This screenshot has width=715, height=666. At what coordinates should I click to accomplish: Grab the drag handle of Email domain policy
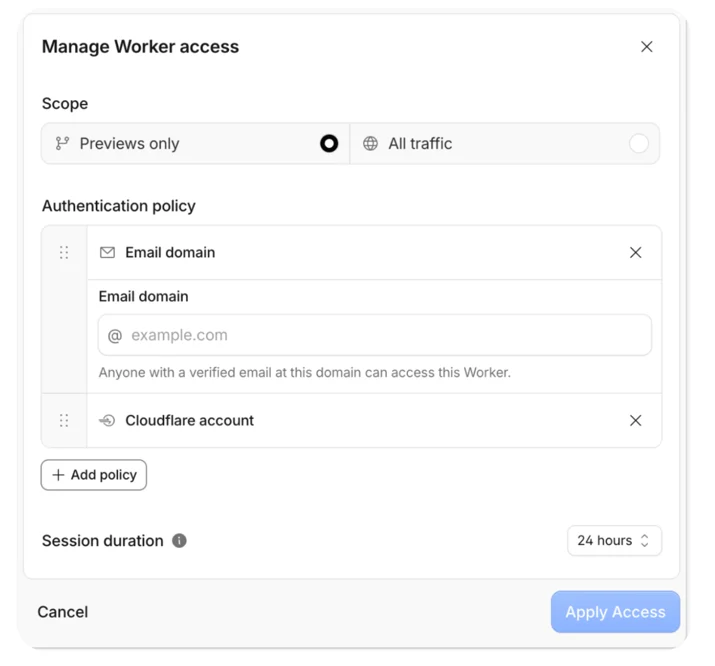[x=64, y=253]
